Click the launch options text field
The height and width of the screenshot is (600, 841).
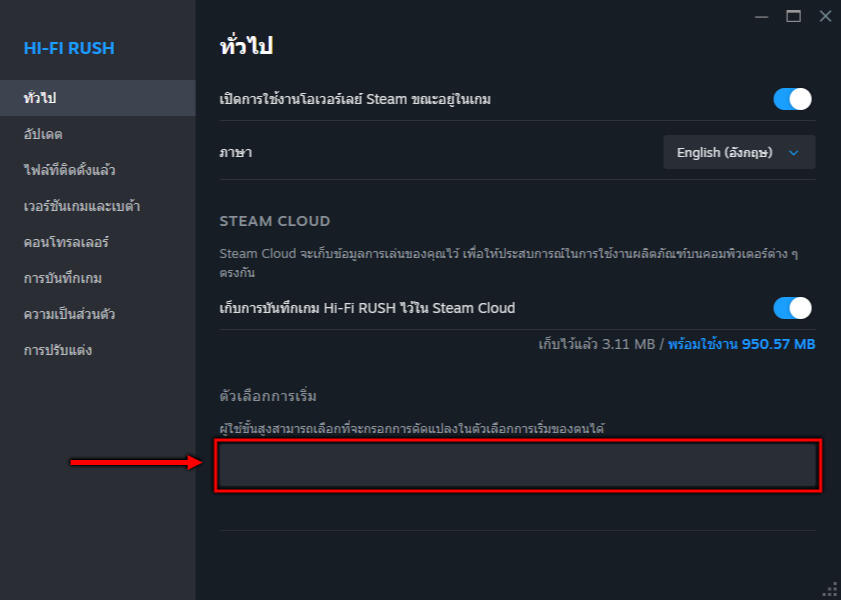518,465
